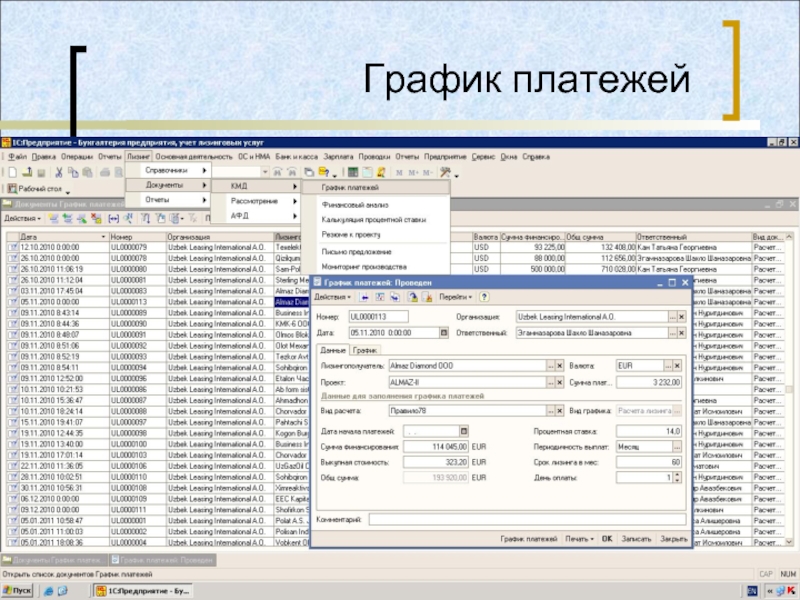The height and width of the screenshot is (600, 800).
Task: Open the Перейти dropdown in dialog
Action: (x=455, y=297)
